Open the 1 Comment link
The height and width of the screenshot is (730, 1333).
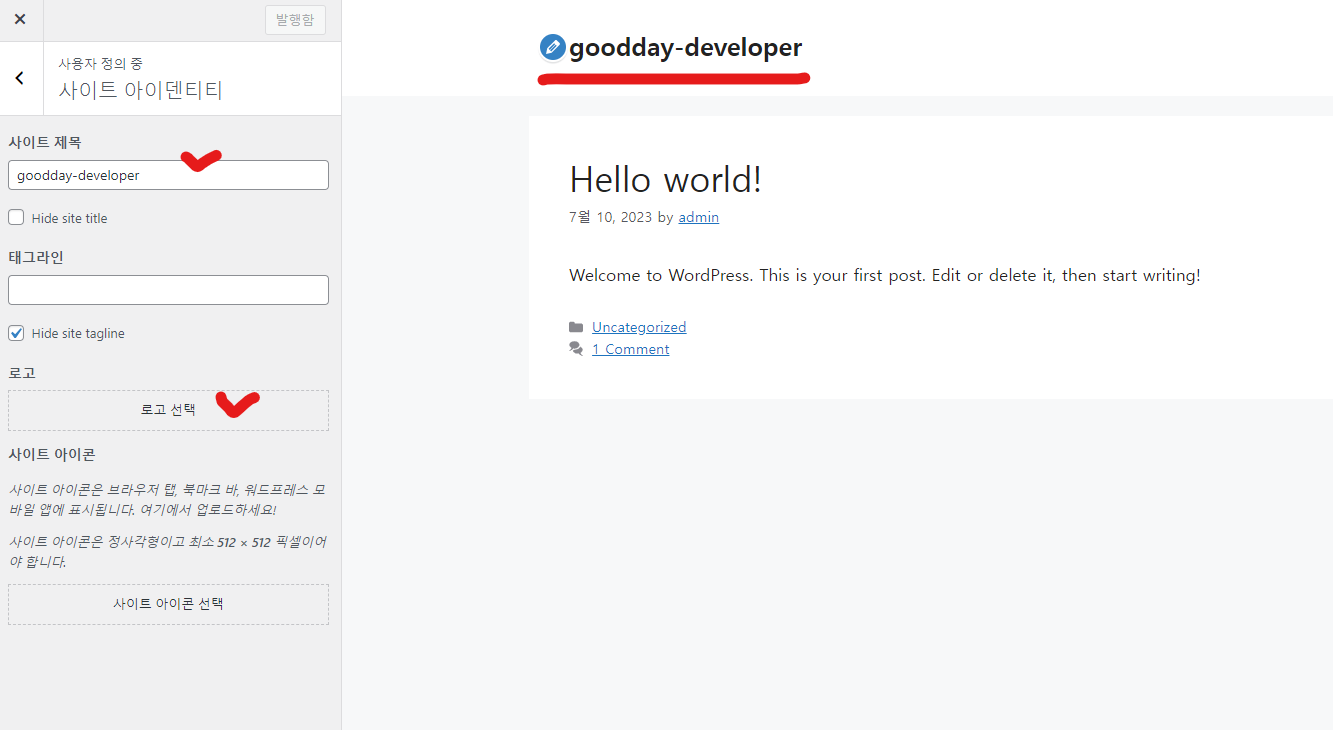point(630,349)
